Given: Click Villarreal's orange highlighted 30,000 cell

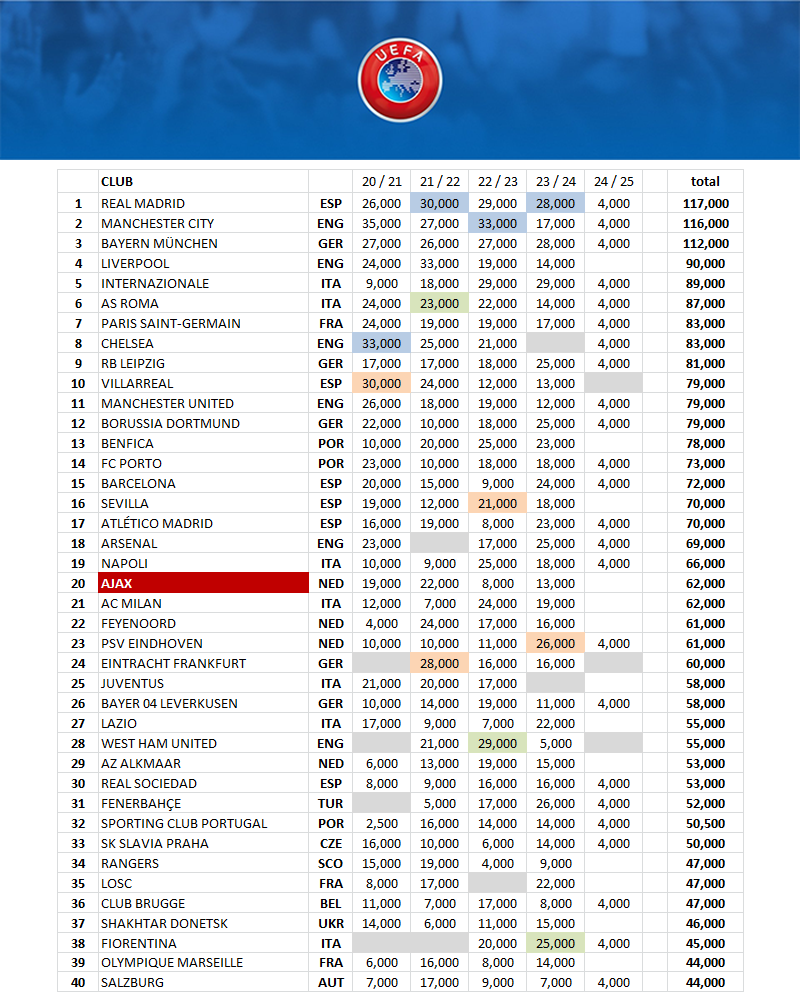Looking at the screenshot, I should pyautogui.click(x=381, y=383).
